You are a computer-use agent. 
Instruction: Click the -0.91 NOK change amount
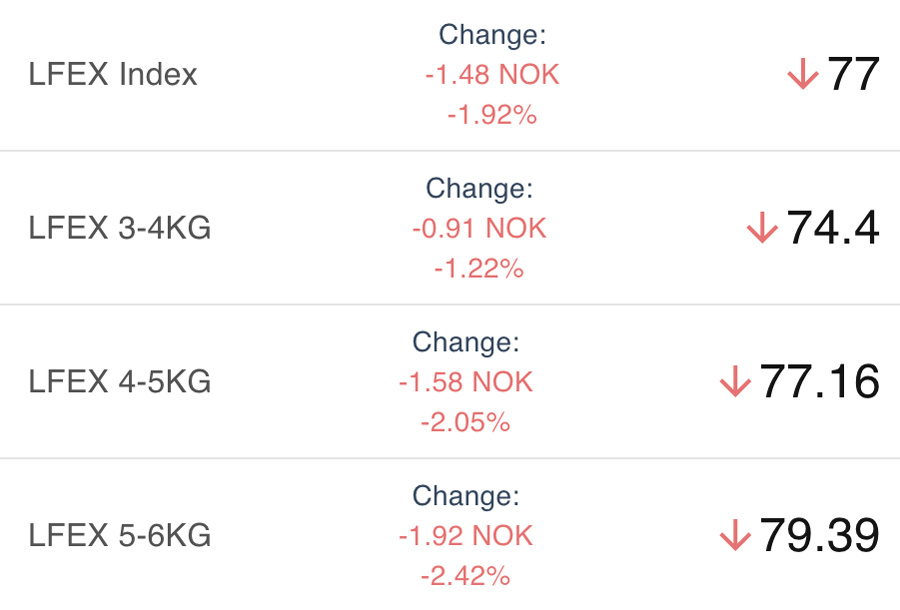(479, 229)
